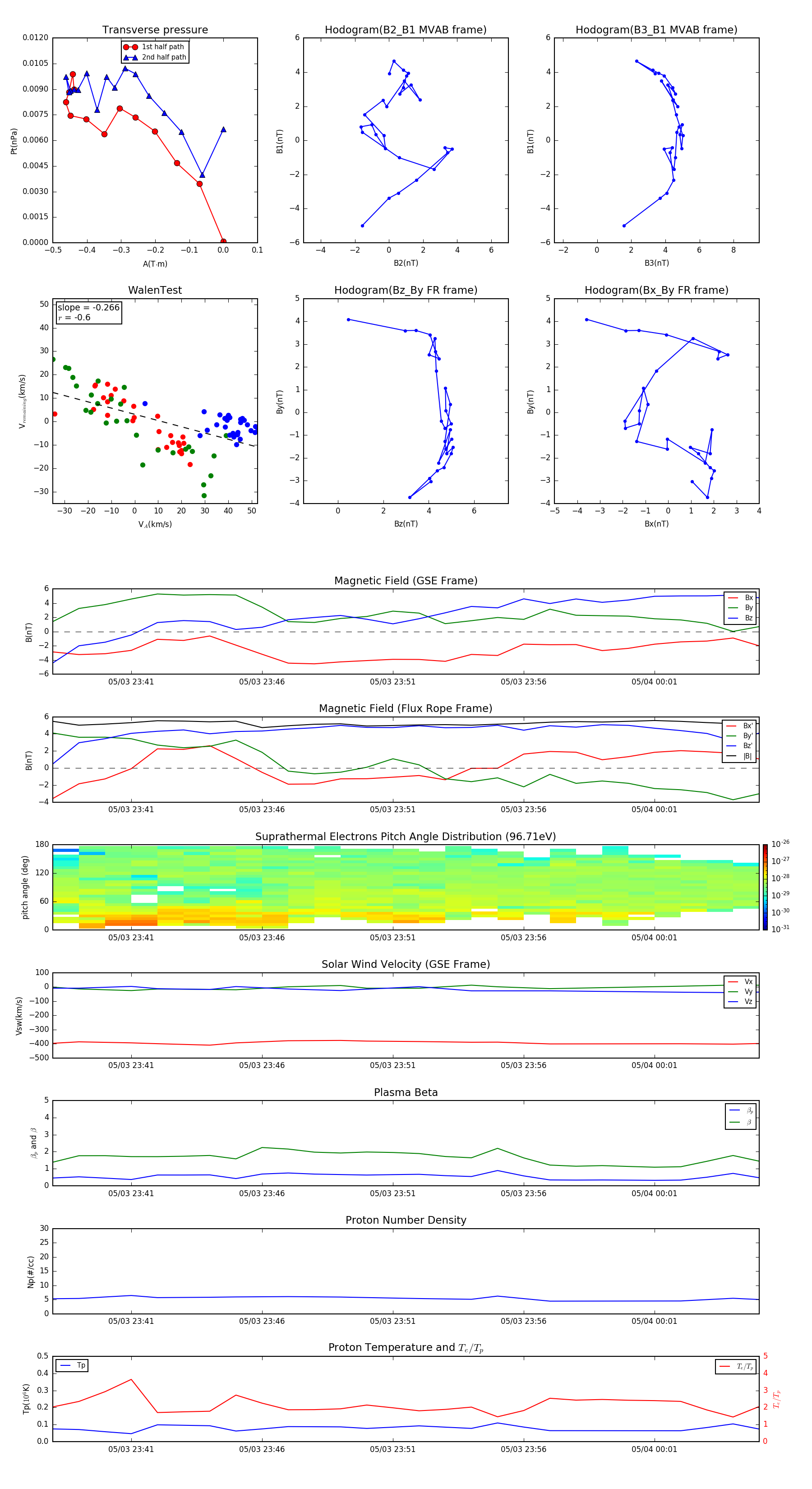Click the Suprathermal Electrons Pitch Angle Distribution title

[x=406, y=837]
